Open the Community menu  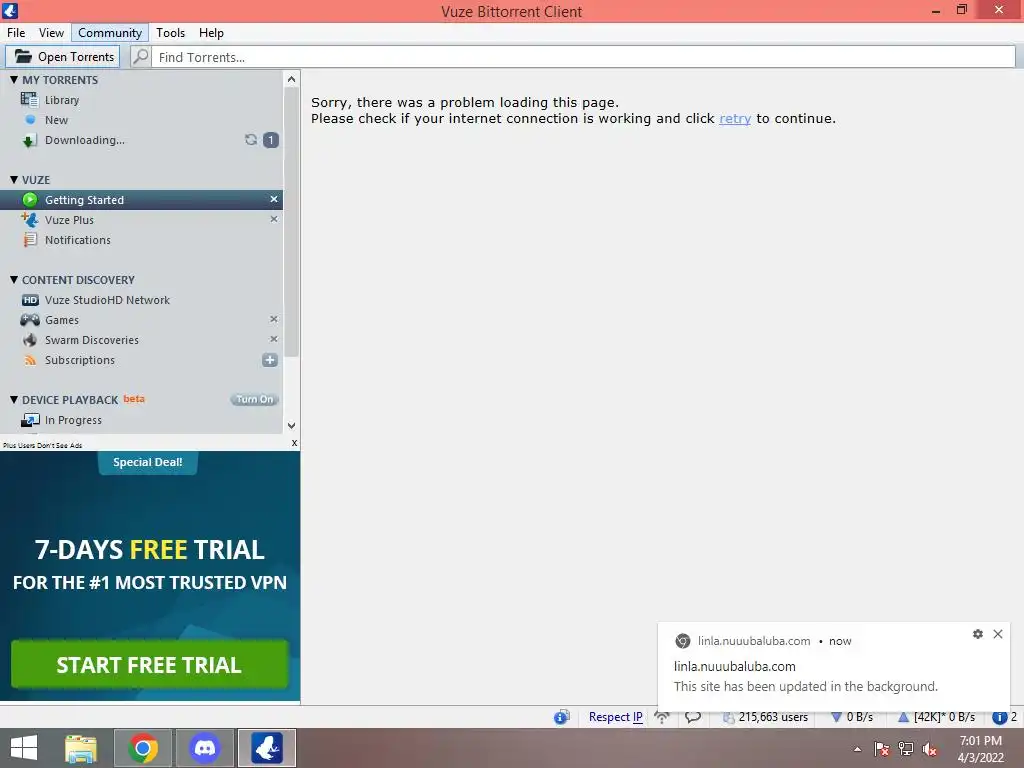point(110,33)
